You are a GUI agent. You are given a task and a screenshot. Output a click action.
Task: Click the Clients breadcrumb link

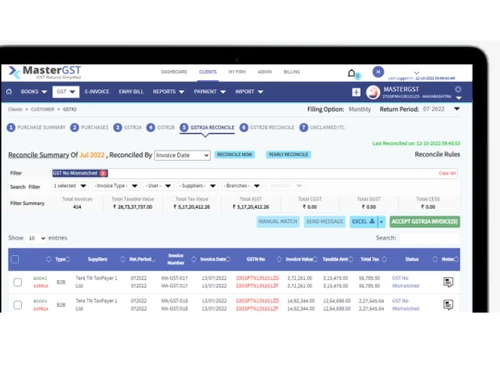pos(15,109)
